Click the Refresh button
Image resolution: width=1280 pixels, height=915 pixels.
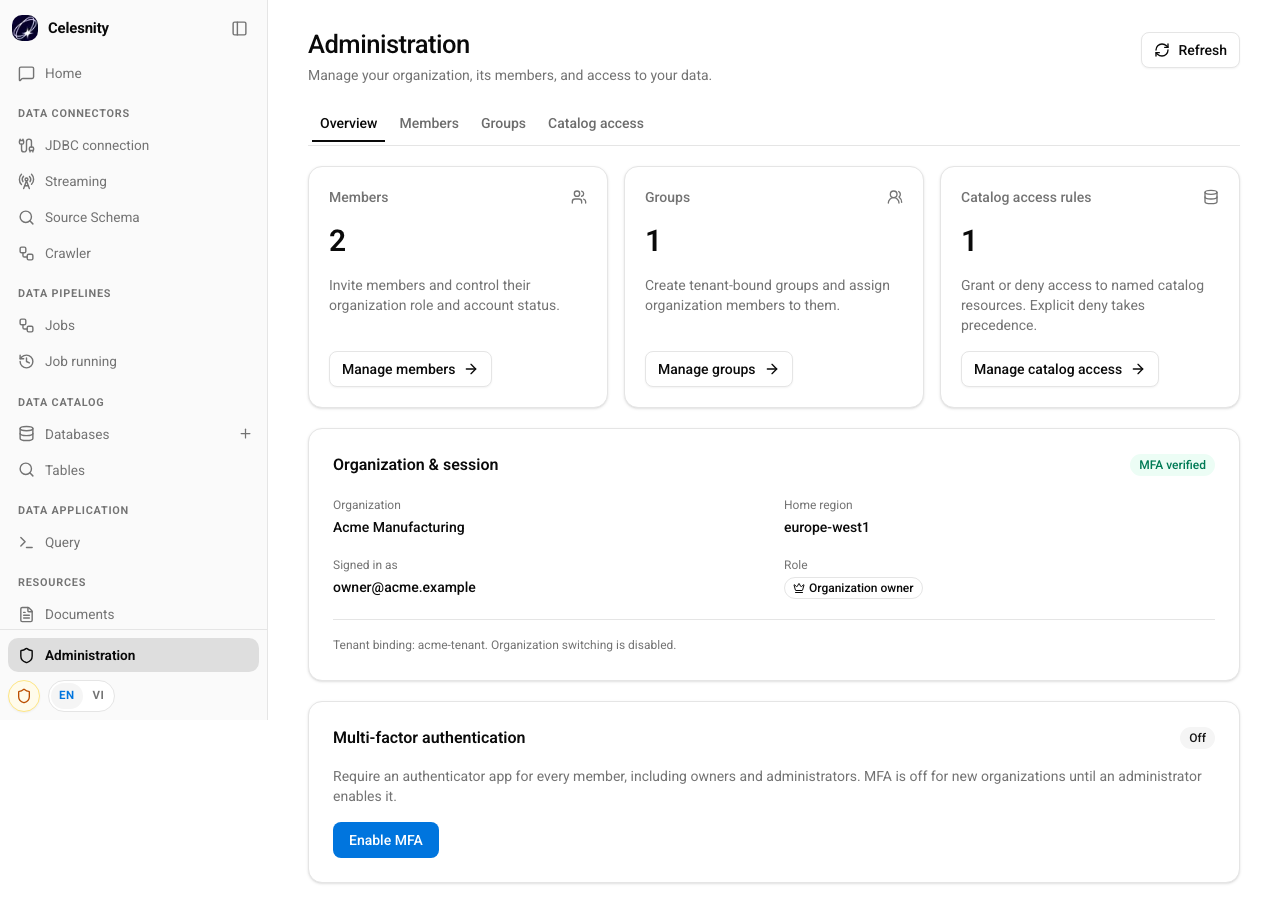tap(1190, 50)
